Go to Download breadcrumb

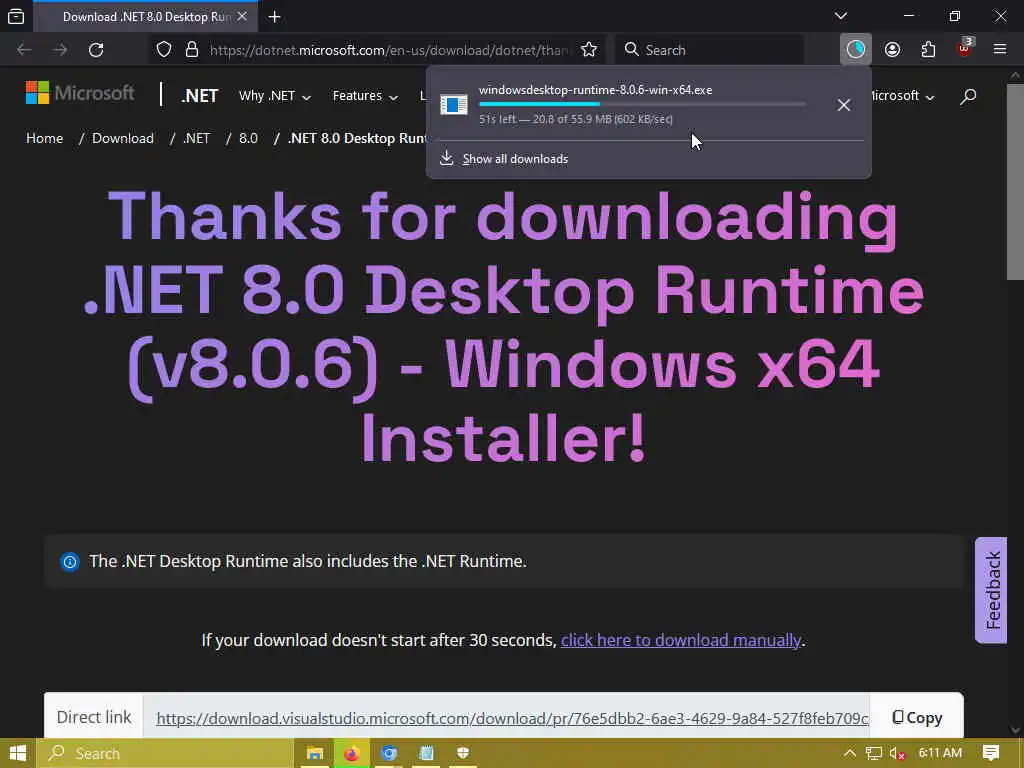[123, 138]
